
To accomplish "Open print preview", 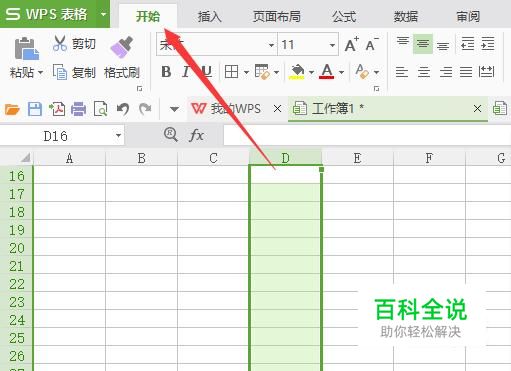I will 100,109.
